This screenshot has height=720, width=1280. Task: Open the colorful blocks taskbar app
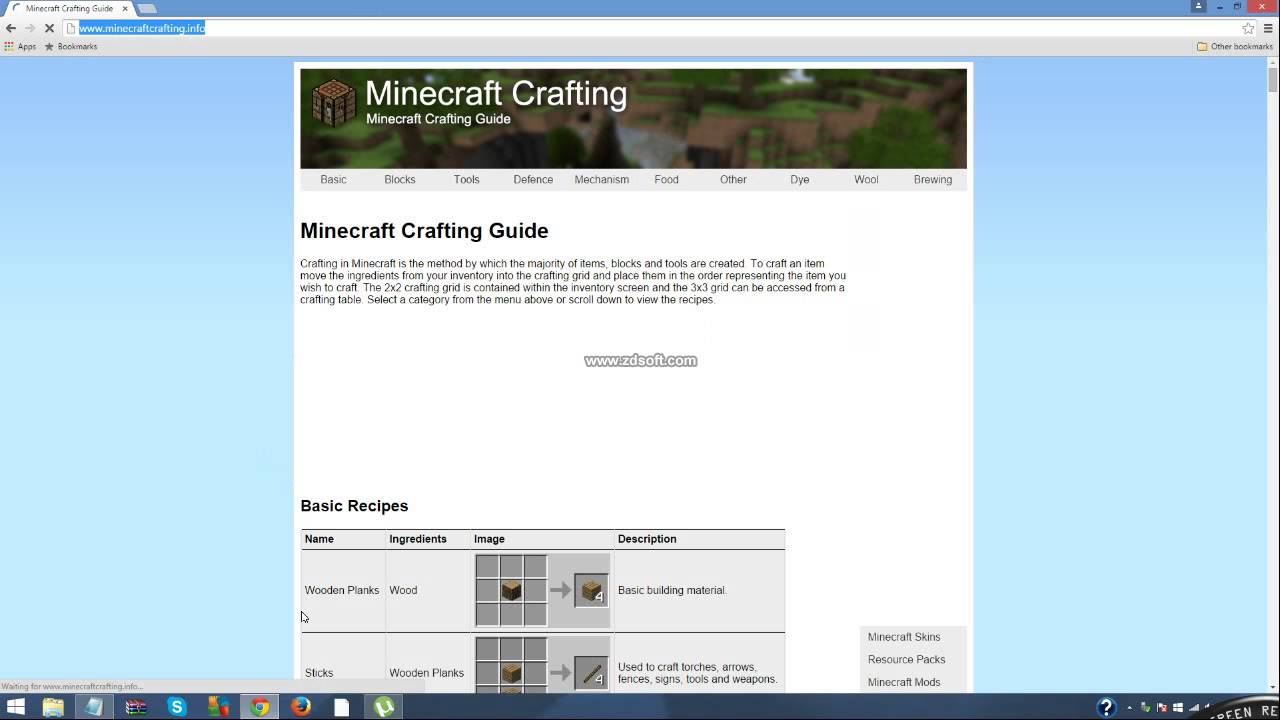(x=218, y=707)
